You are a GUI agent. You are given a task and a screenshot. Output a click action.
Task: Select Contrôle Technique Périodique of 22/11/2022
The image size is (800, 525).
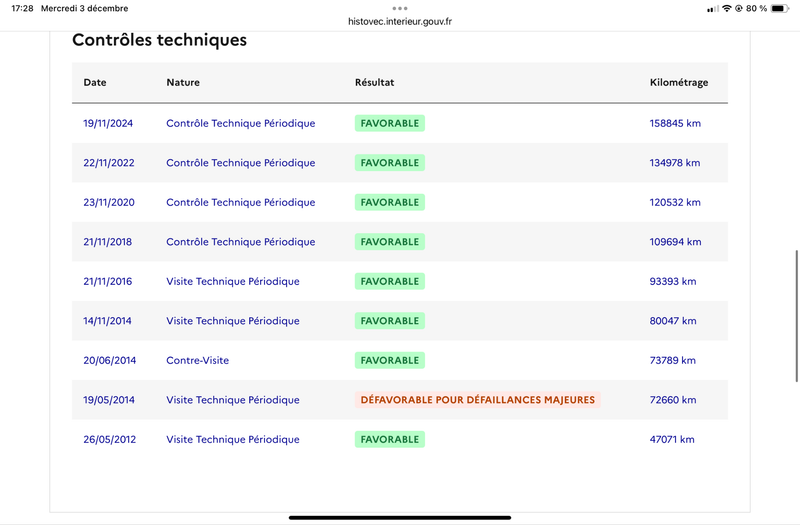coord(240,163)
